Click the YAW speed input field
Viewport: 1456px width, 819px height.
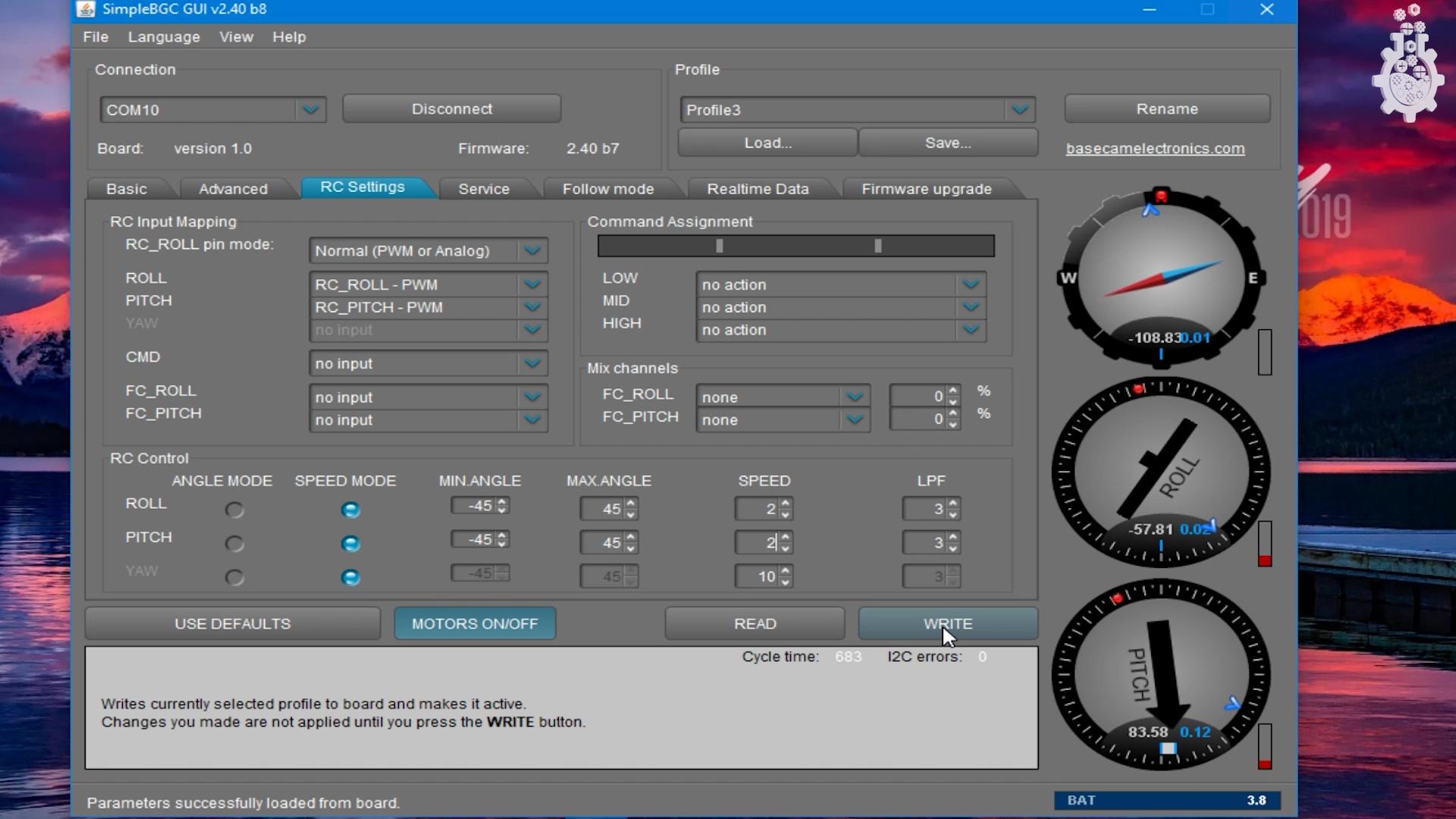[x=757, y=577]
